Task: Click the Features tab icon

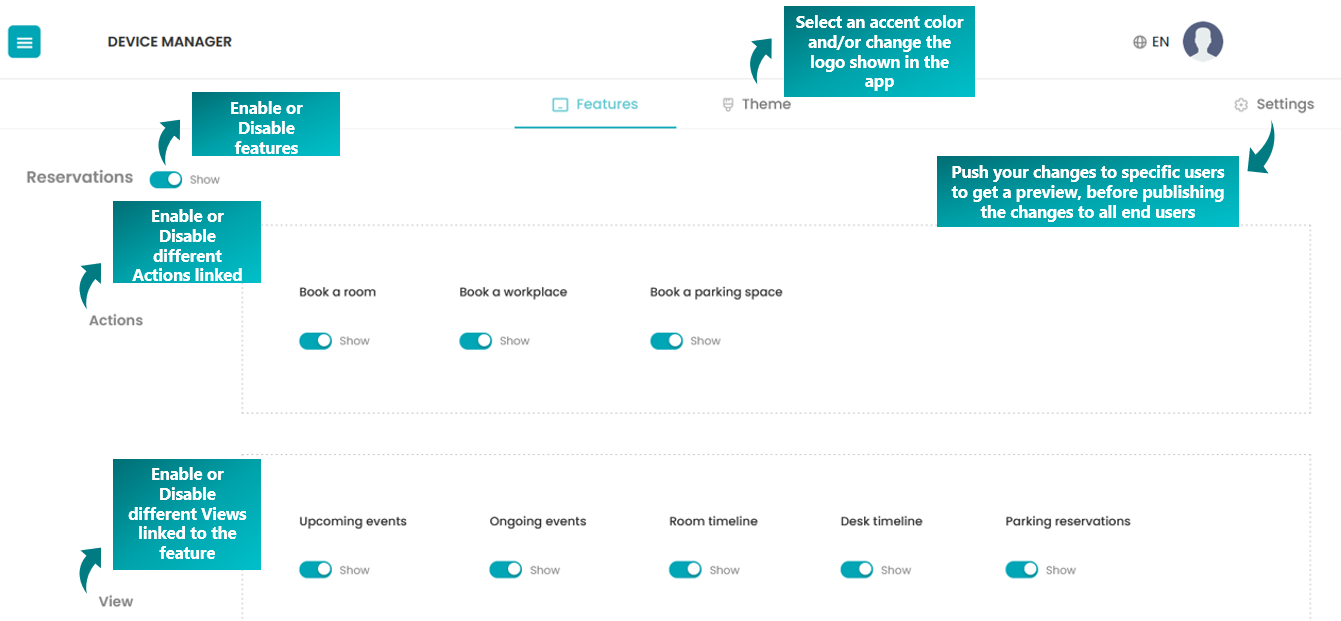Action: click(560, 104)
